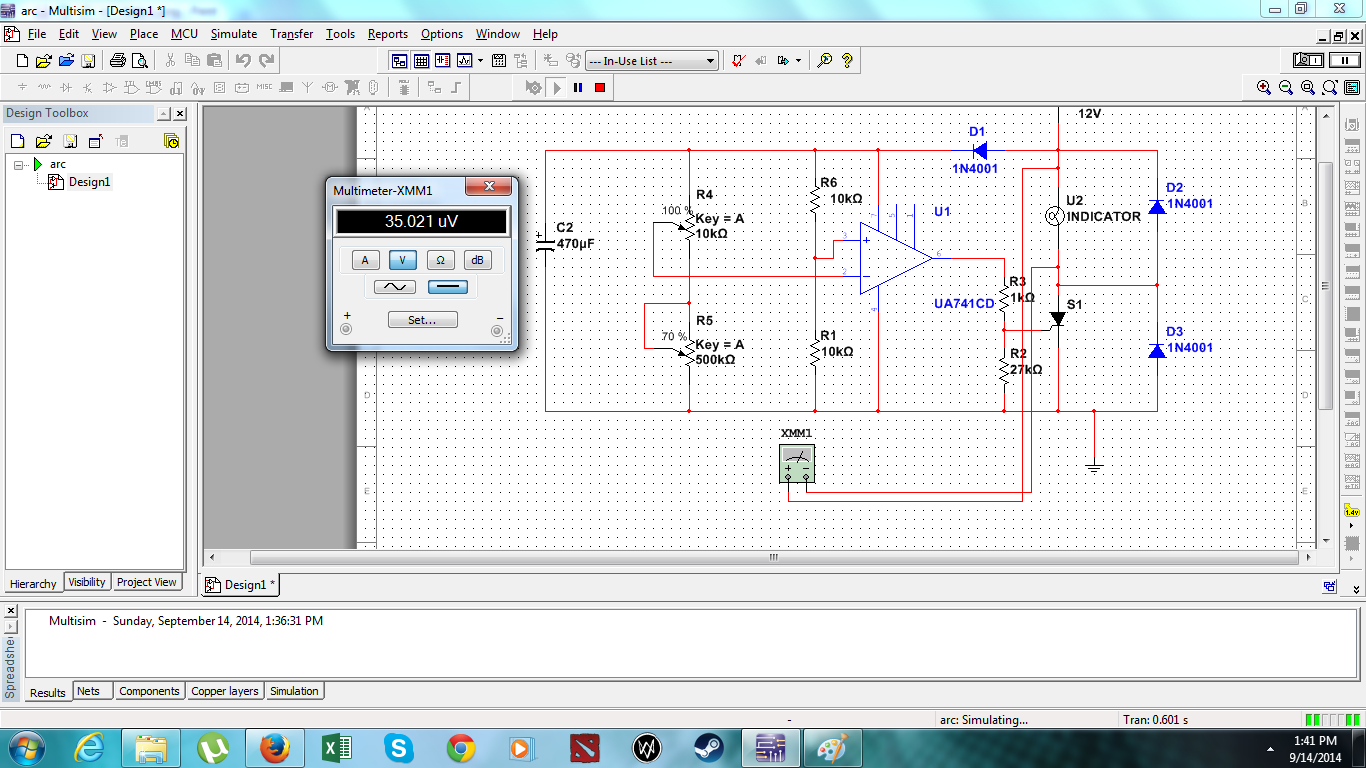The width and height of the screenshot is (1366, 768).
Task: Open the Tools menu
Action: 340,34
